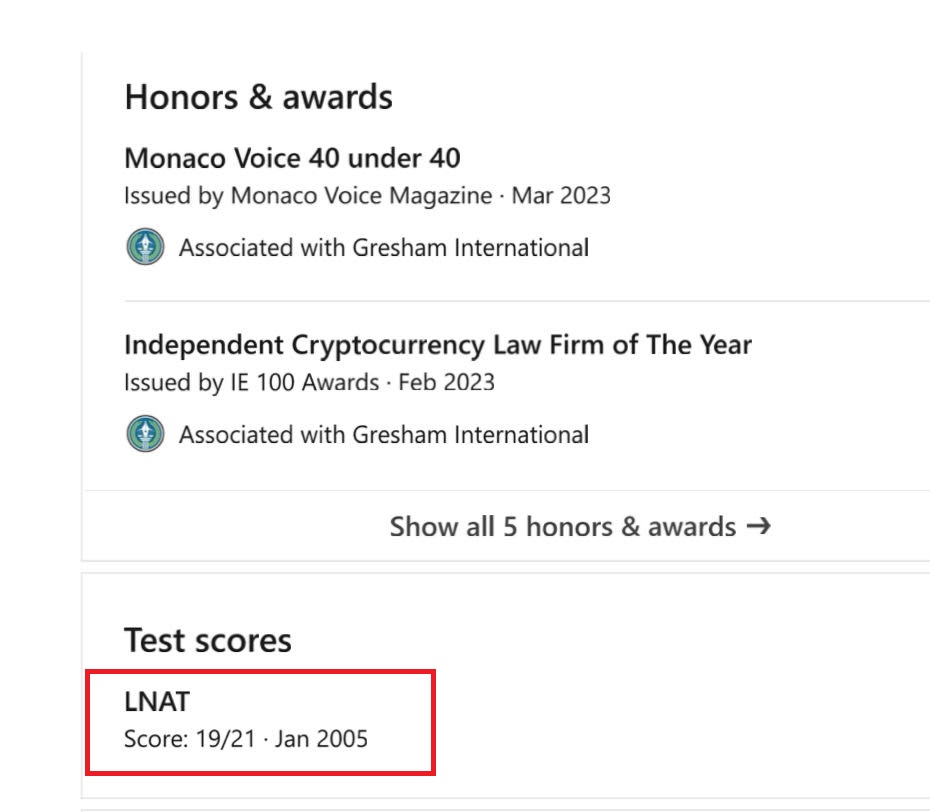930x812 pixels.
Task: Click the Monaco Voice Magazine issuer name
Action: click(361, 196)
